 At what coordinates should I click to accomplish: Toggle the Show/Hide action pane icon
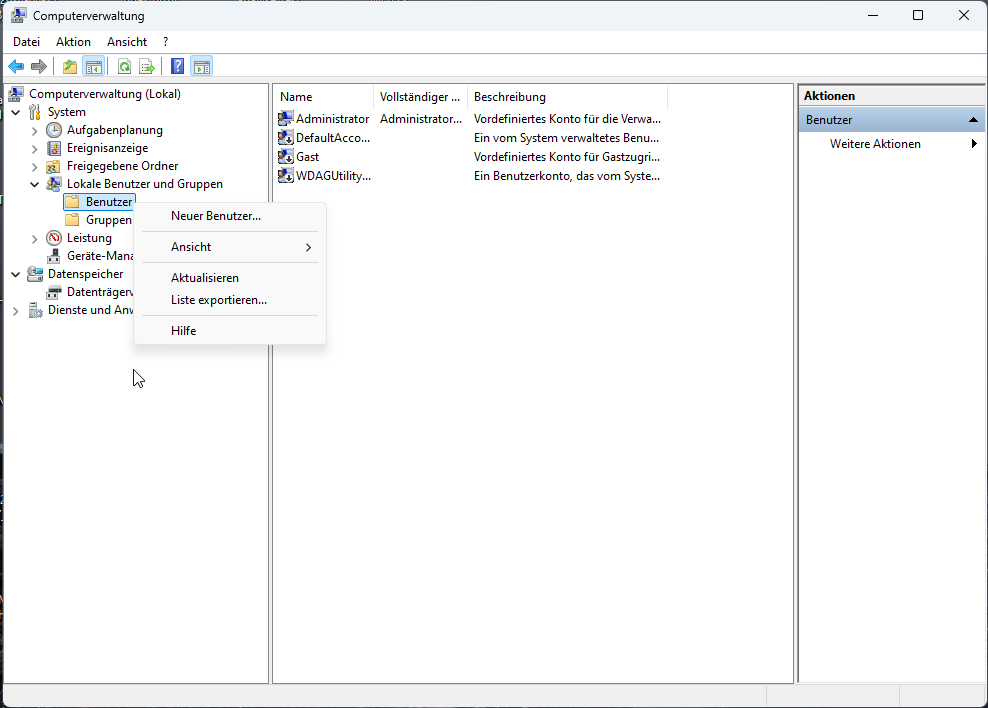point(202,66)
